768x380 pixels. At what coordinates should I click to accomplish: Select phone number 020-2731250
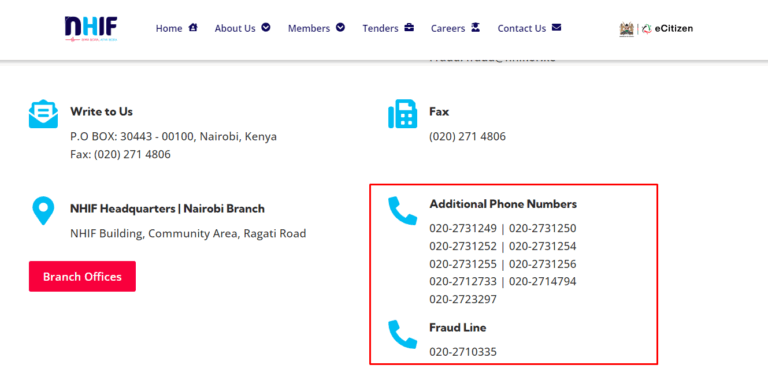click(x=543, y=229)
